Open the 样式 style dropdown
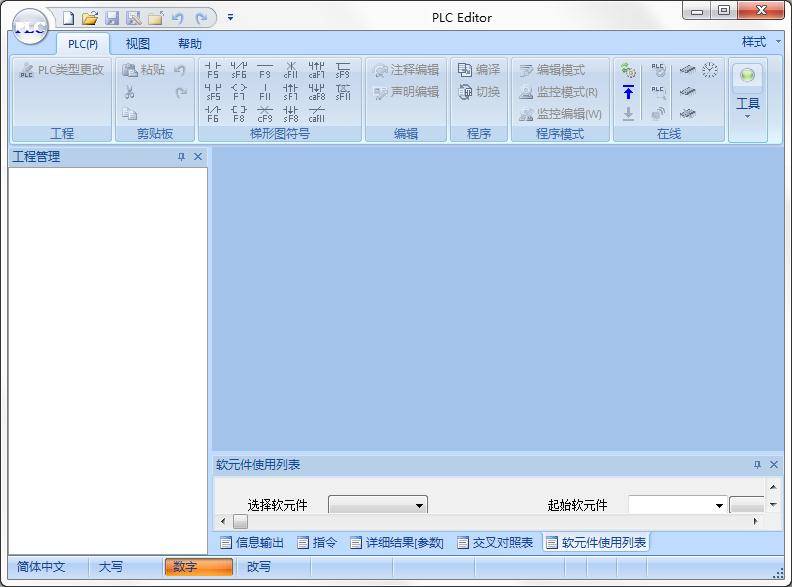Viewport: 792px width, 587px height. click(761, 42)
